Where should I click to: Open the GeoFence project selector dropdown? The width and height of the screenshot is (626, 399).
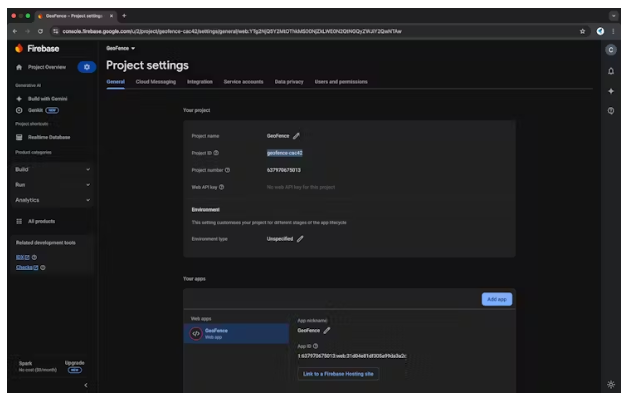(121, 48)
